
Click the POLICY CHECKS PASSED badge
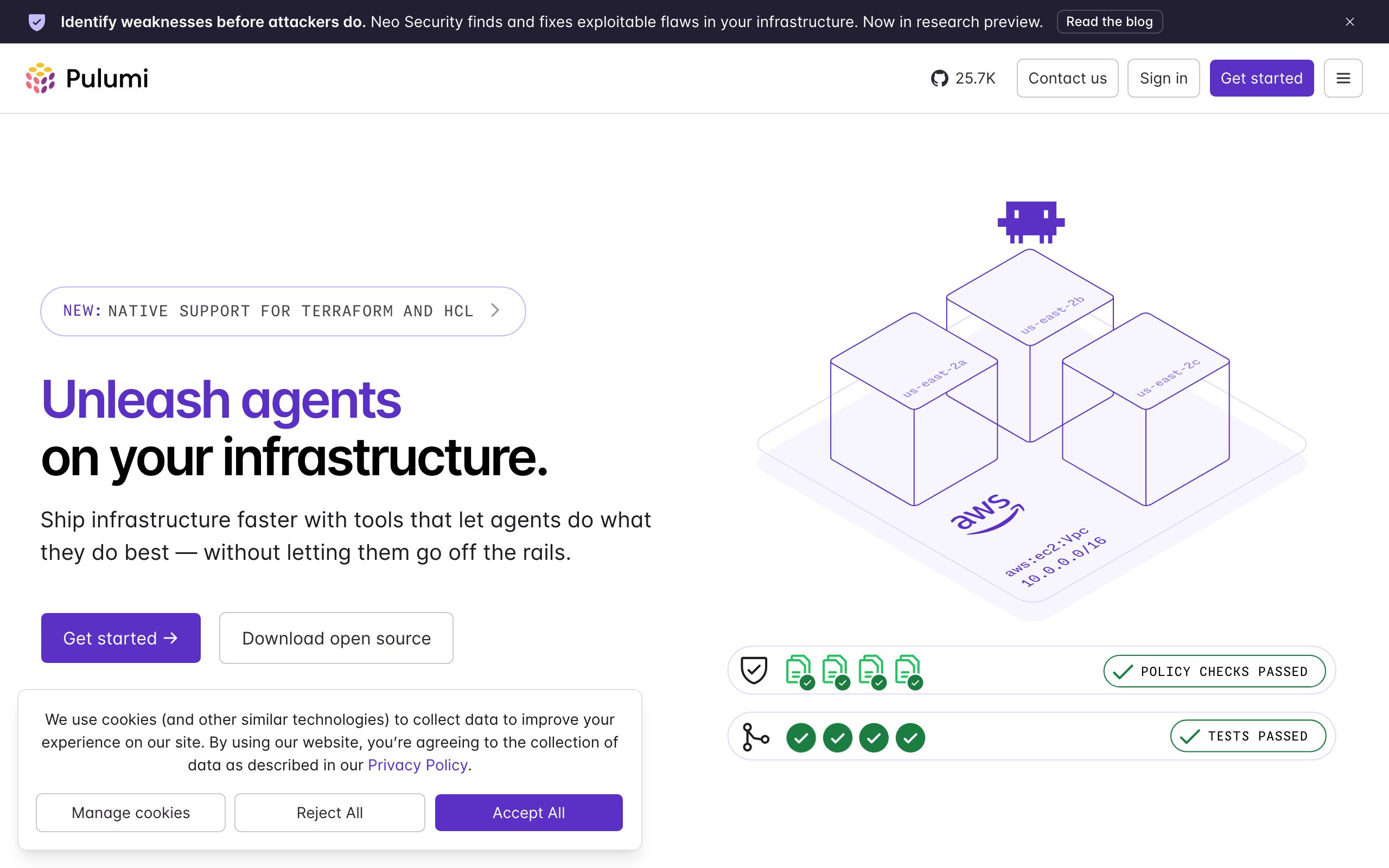[x=1214, y=671]
